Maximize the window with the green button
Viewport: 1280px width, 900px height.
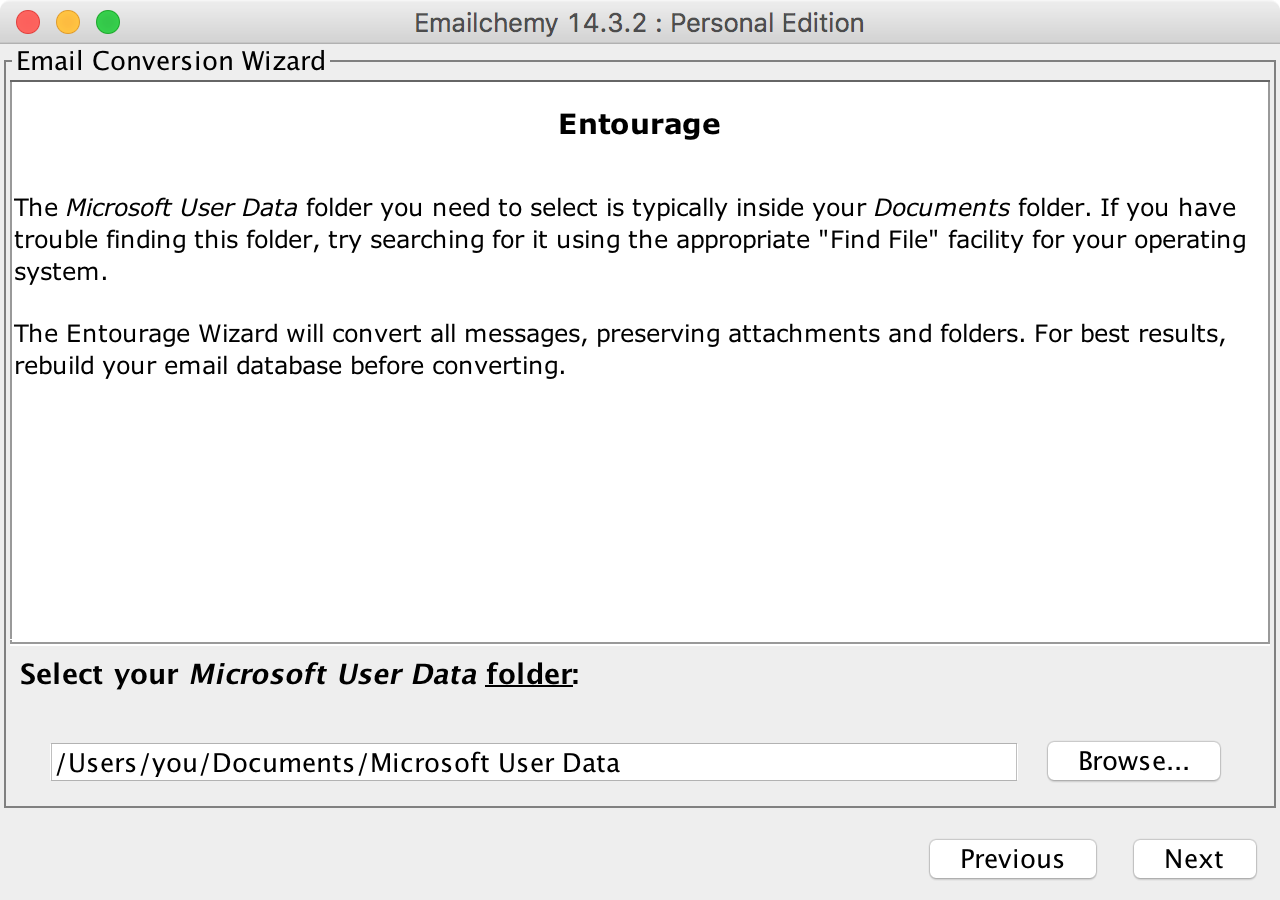click(x=108, y=22)
